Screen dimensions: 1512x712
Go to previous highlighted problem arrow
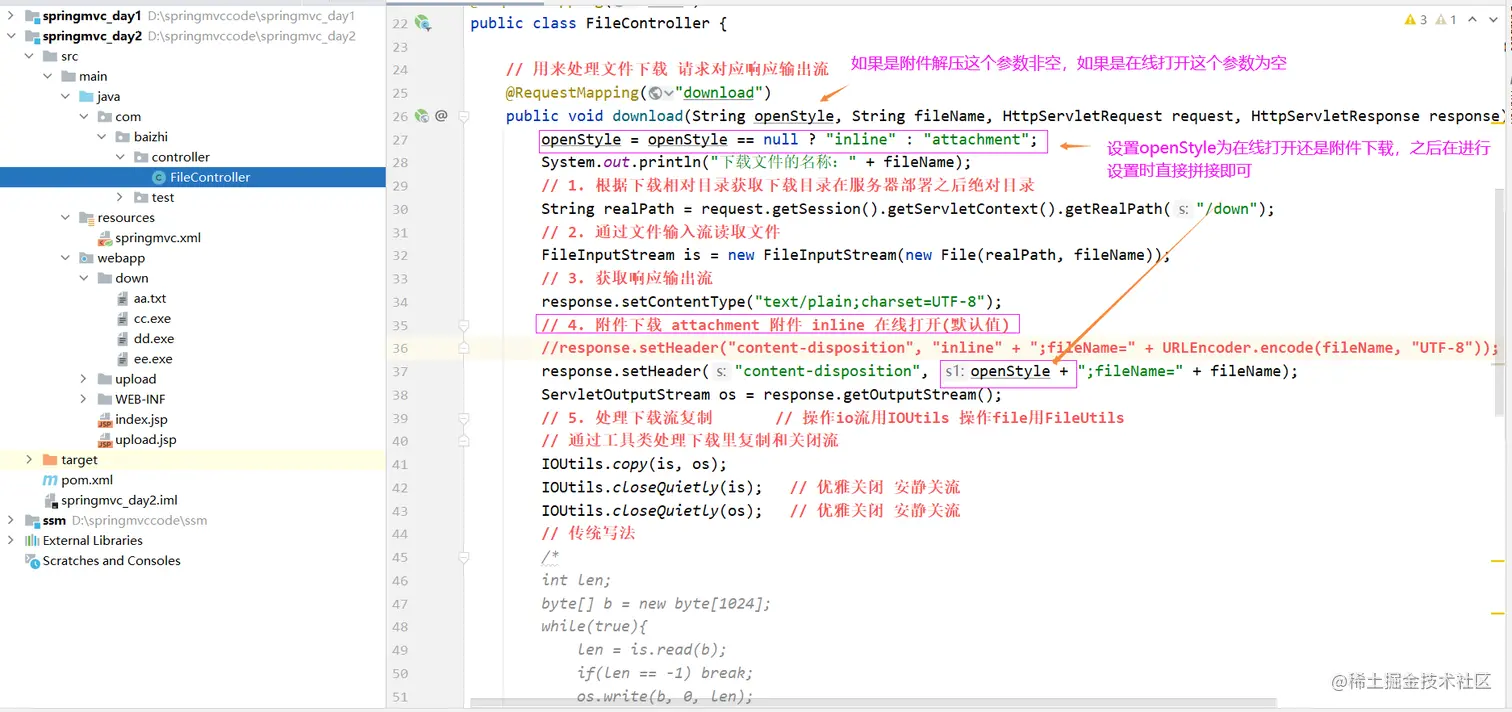click(x=1472, y=19)
